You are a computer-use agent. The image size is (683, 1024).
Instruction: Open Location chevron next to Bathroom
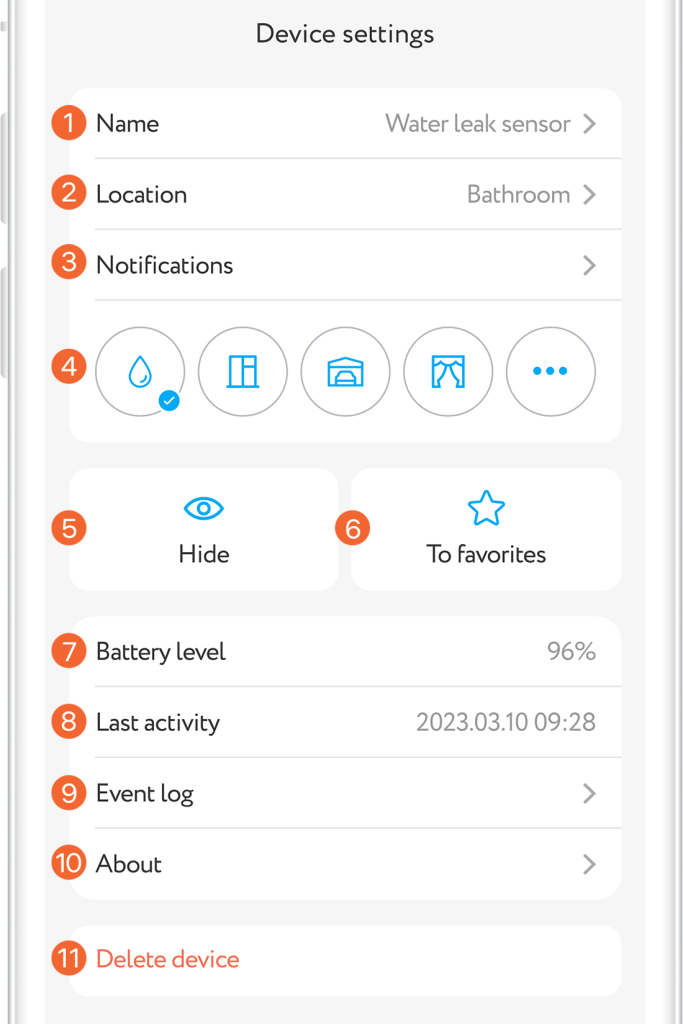tap(590, 195)
